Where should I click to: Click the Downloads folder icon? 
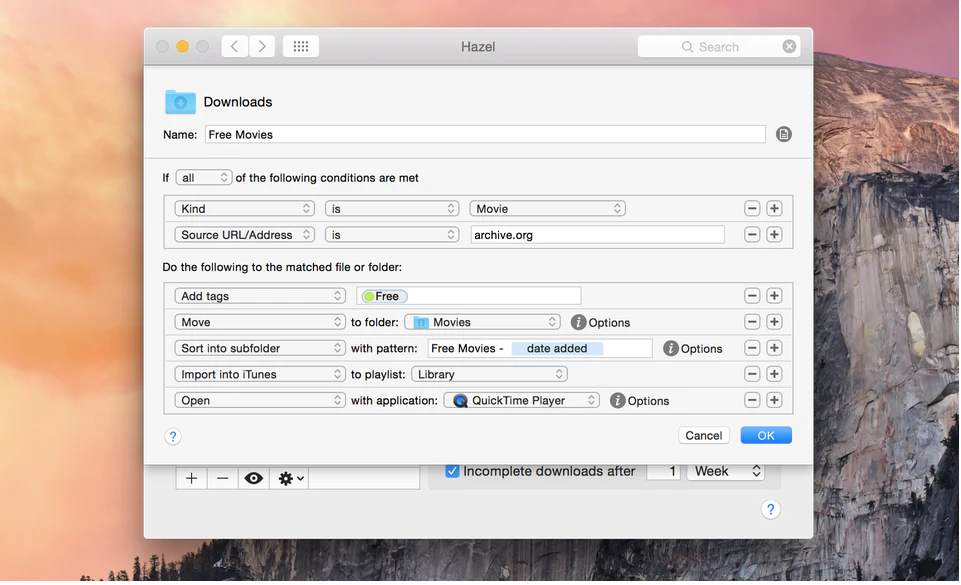tap(180, 102)
